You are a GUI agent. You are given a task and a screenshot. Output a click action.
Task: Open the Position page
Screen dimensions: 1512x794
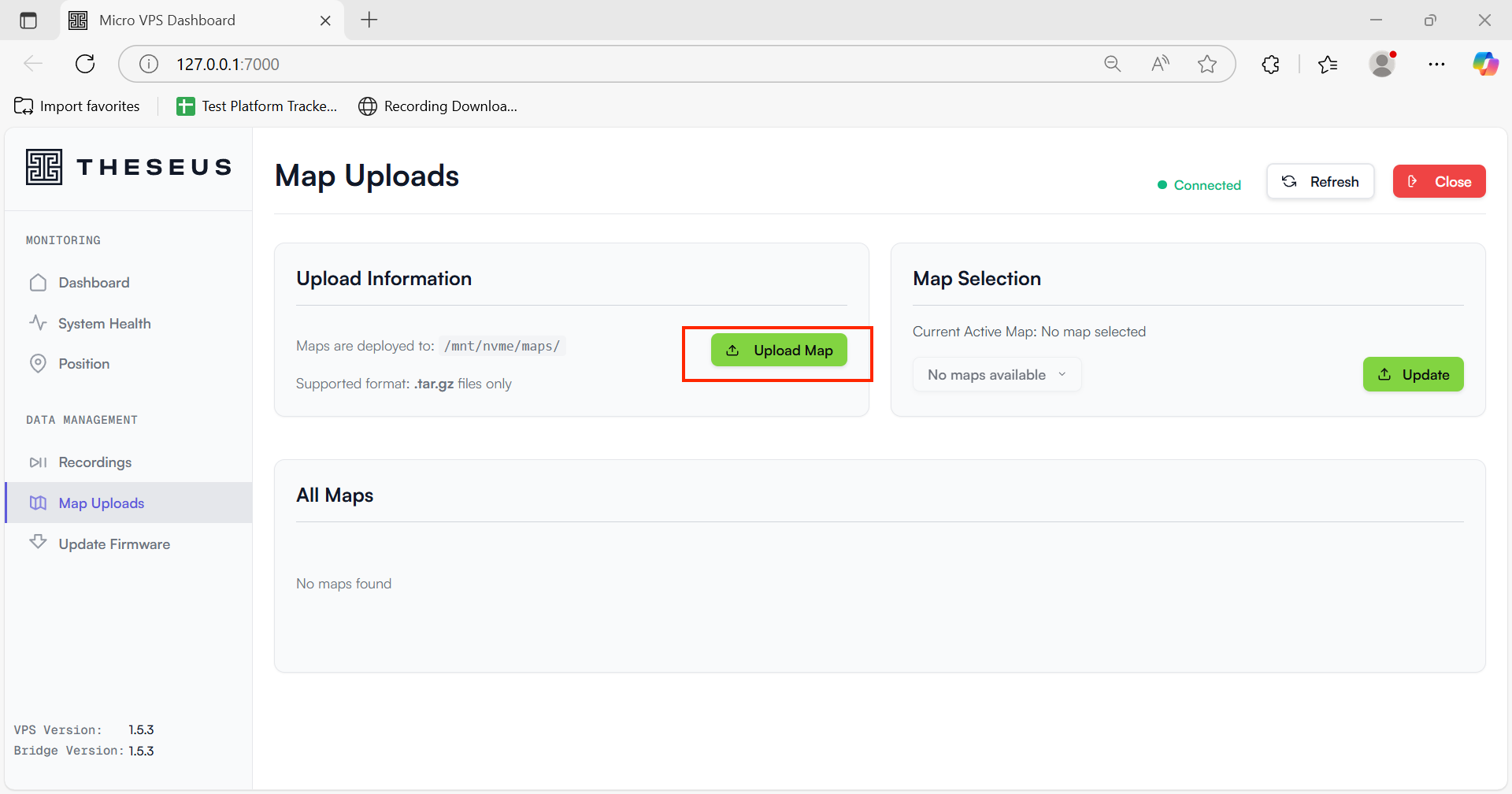[83, 364]
